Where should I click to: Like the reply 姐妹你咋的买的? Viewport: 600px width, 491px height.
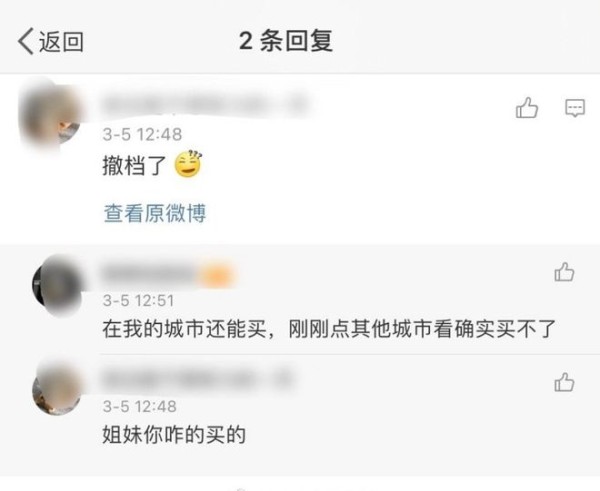[x=564, y=382]
